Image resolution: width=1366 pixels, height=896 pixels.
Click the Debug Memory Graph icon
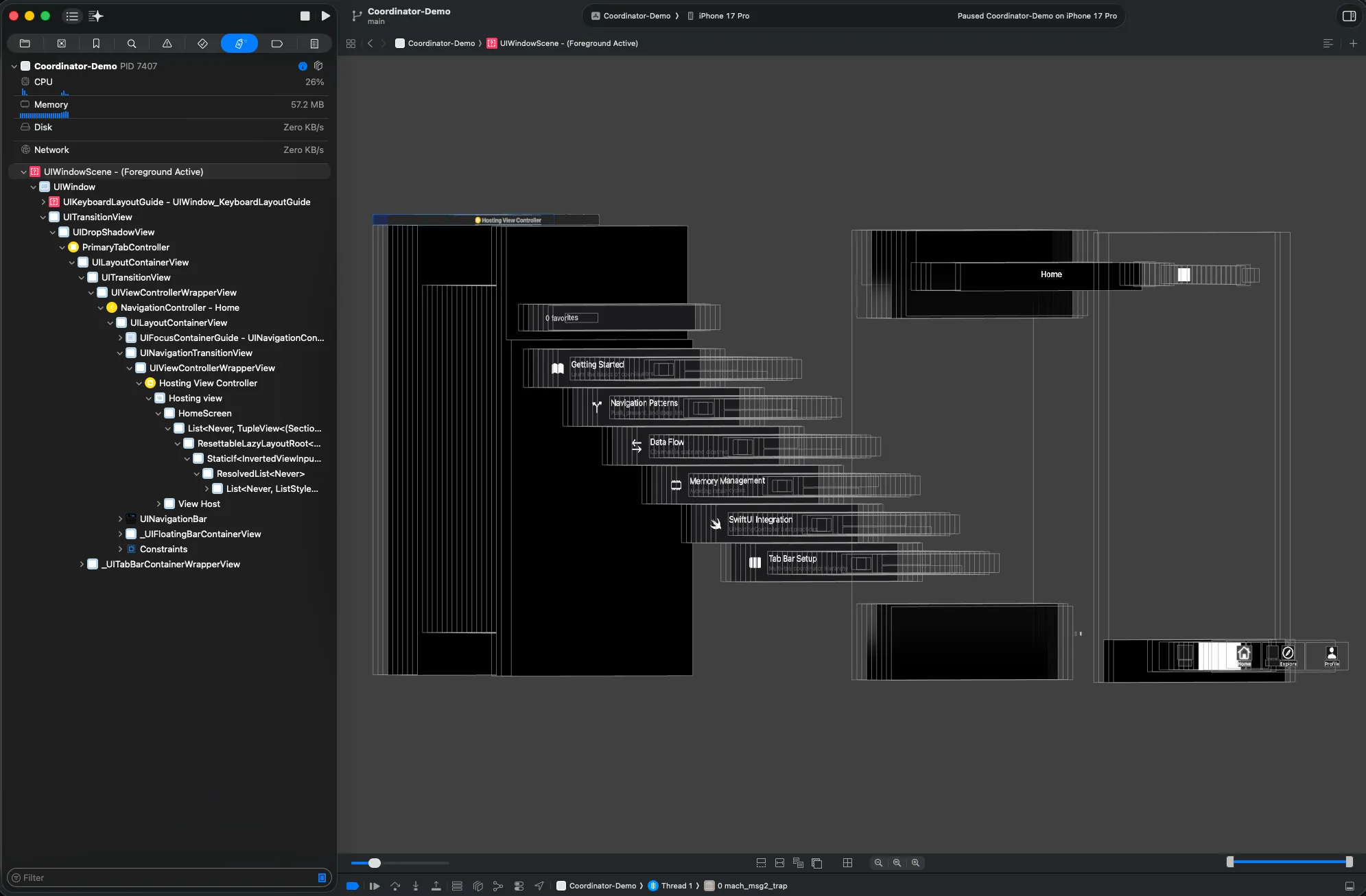(498, 886)
